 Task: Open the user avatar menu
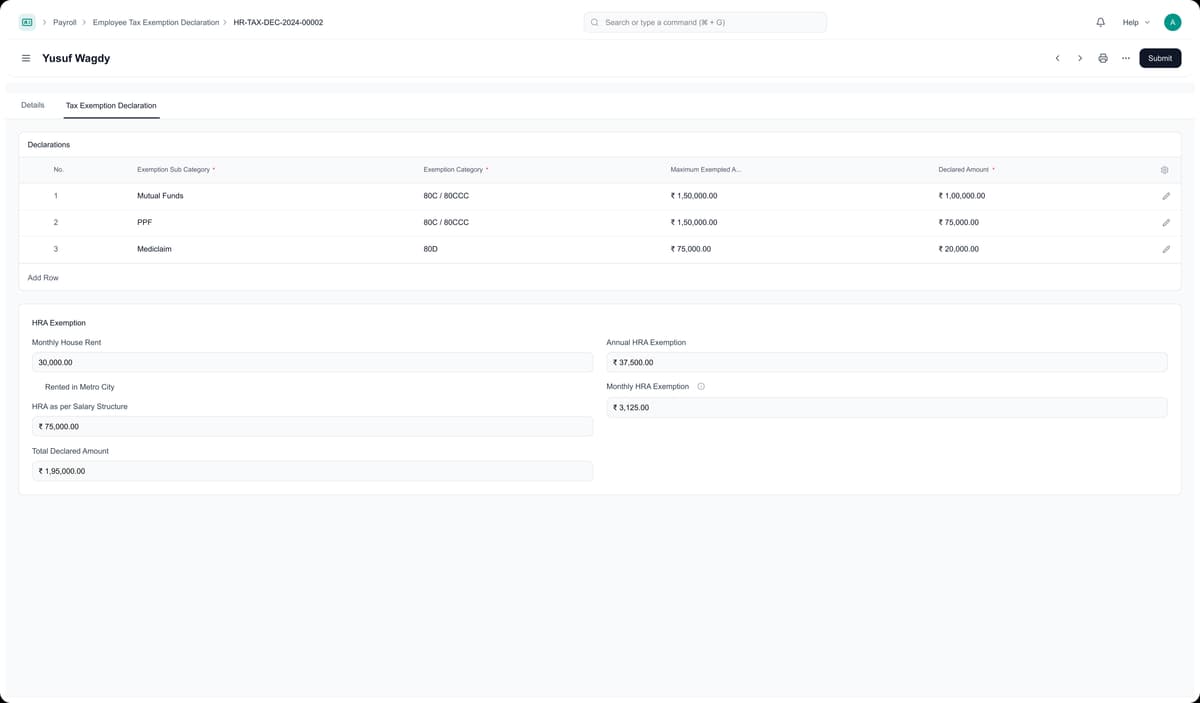coord(1173,22)
